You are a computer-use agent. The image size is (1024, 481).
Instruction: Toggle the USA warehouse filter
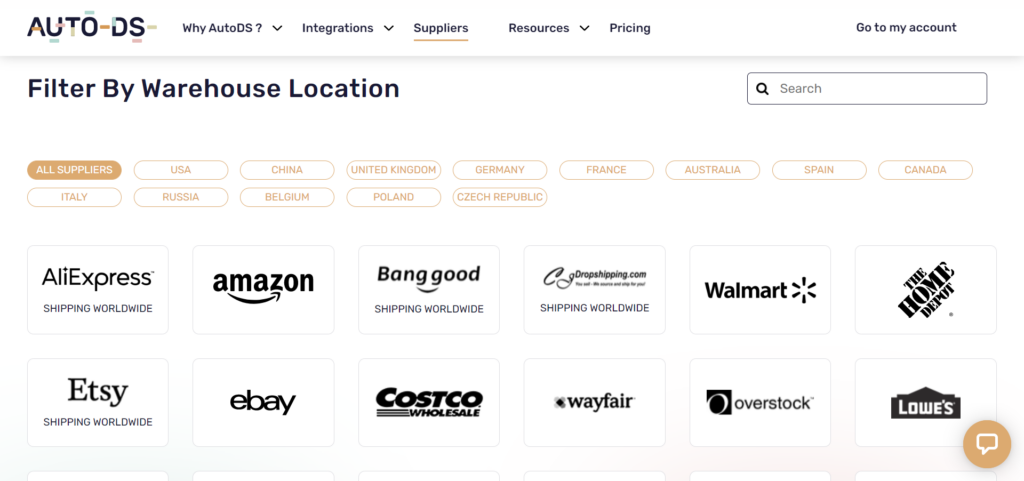click(181, 170)
